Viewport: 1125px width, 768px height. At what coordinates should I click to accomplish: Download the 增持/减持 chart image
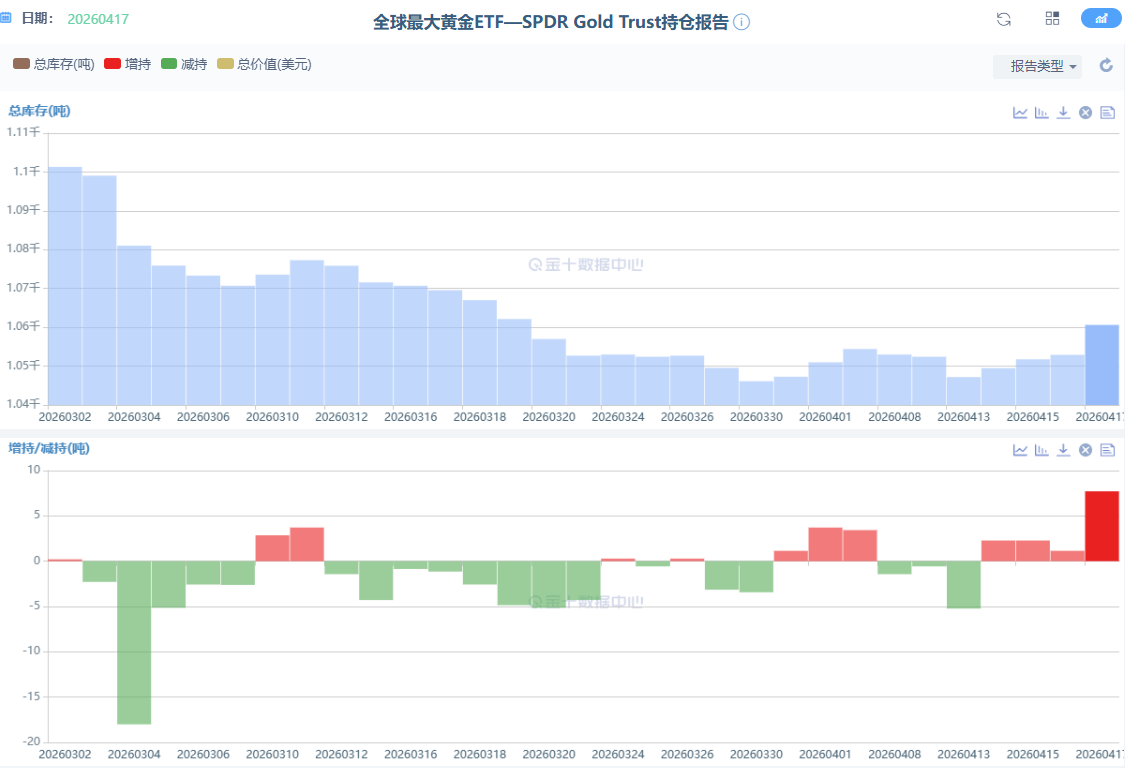[x=1063, y=450]
